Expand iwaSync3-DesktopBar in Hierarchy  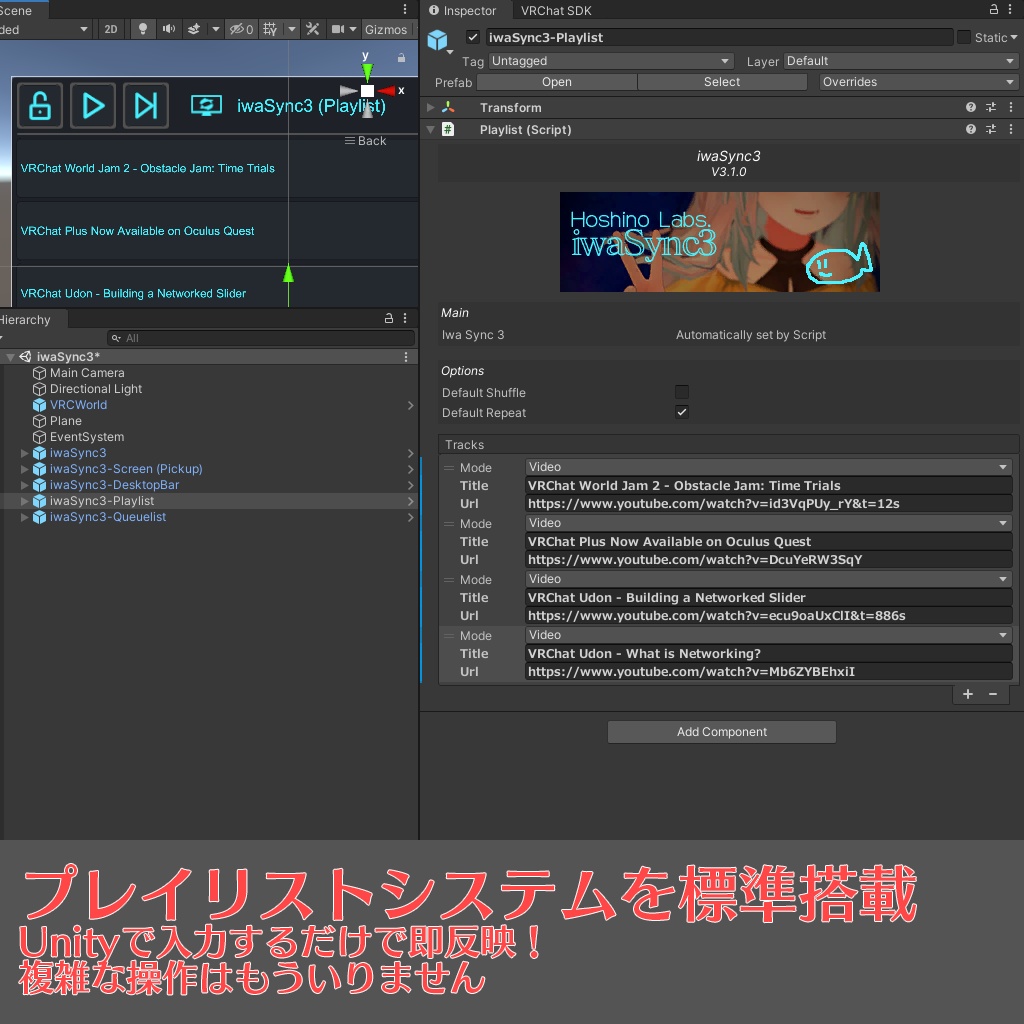click(24, 485)
